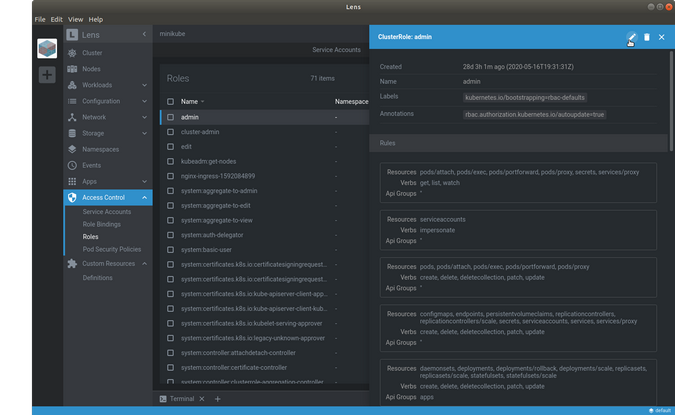Screen dimensions: 675x415
Task: Collapse the Access Control section
Action: [144, 197]
